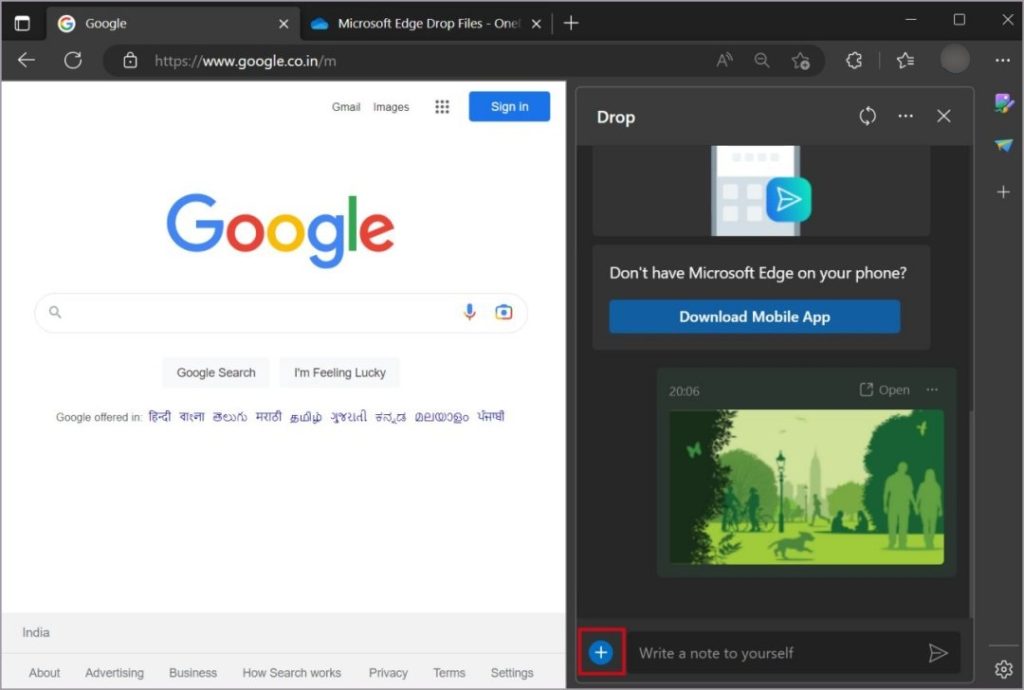Sign in to your Google account
This screenshot has height=690, width=1024.
[x=509, y=106]
